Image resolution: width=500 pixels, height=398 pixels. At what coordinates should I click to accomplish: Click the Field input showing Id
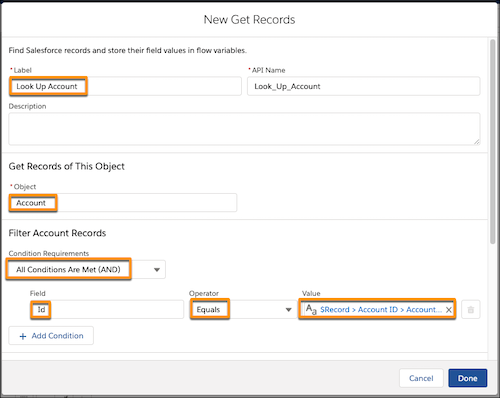click(107, 310)
